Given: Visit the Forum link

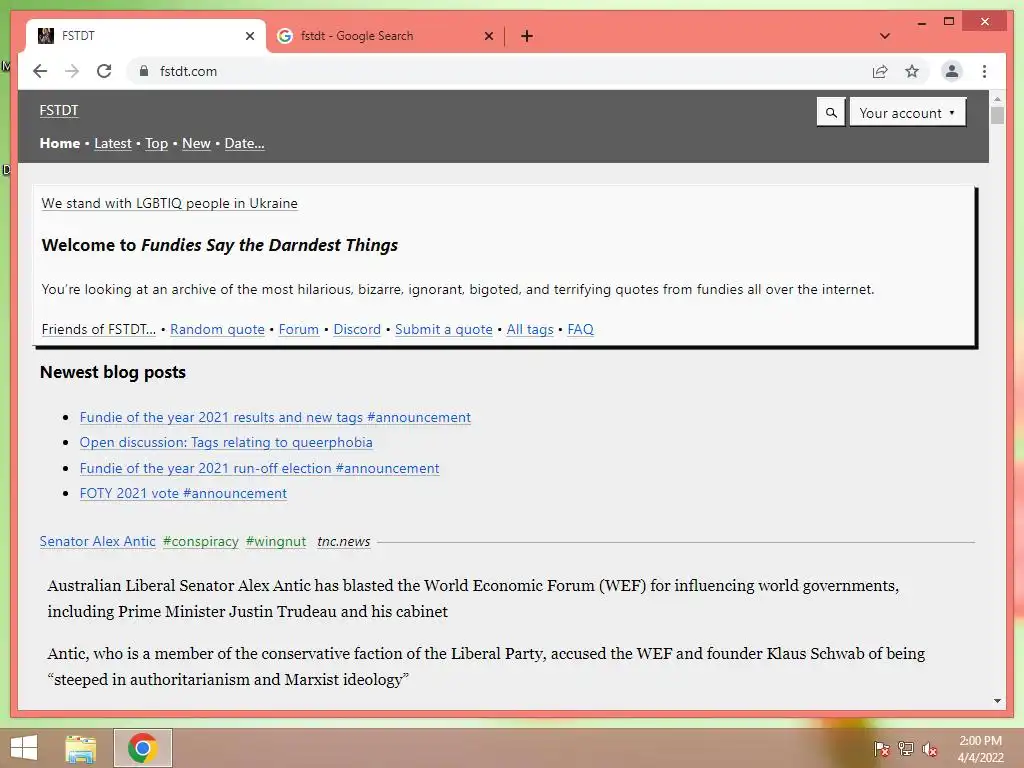Looking at the screenshot, I should (x=298, y=329).
